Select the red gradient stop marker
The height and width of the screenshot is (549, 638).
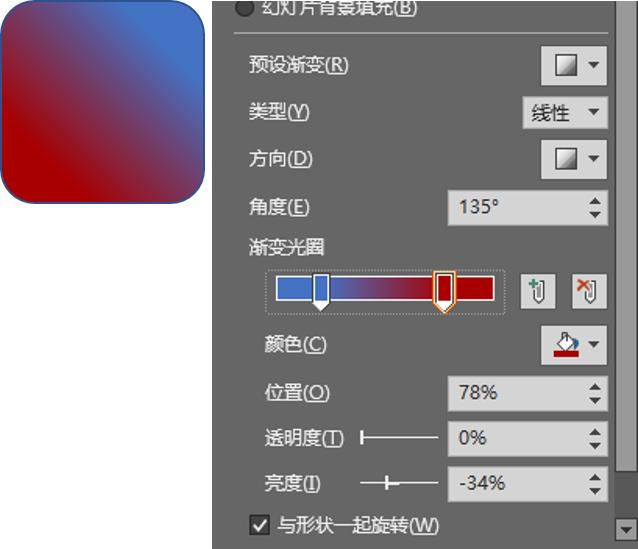tap(444, 292)
